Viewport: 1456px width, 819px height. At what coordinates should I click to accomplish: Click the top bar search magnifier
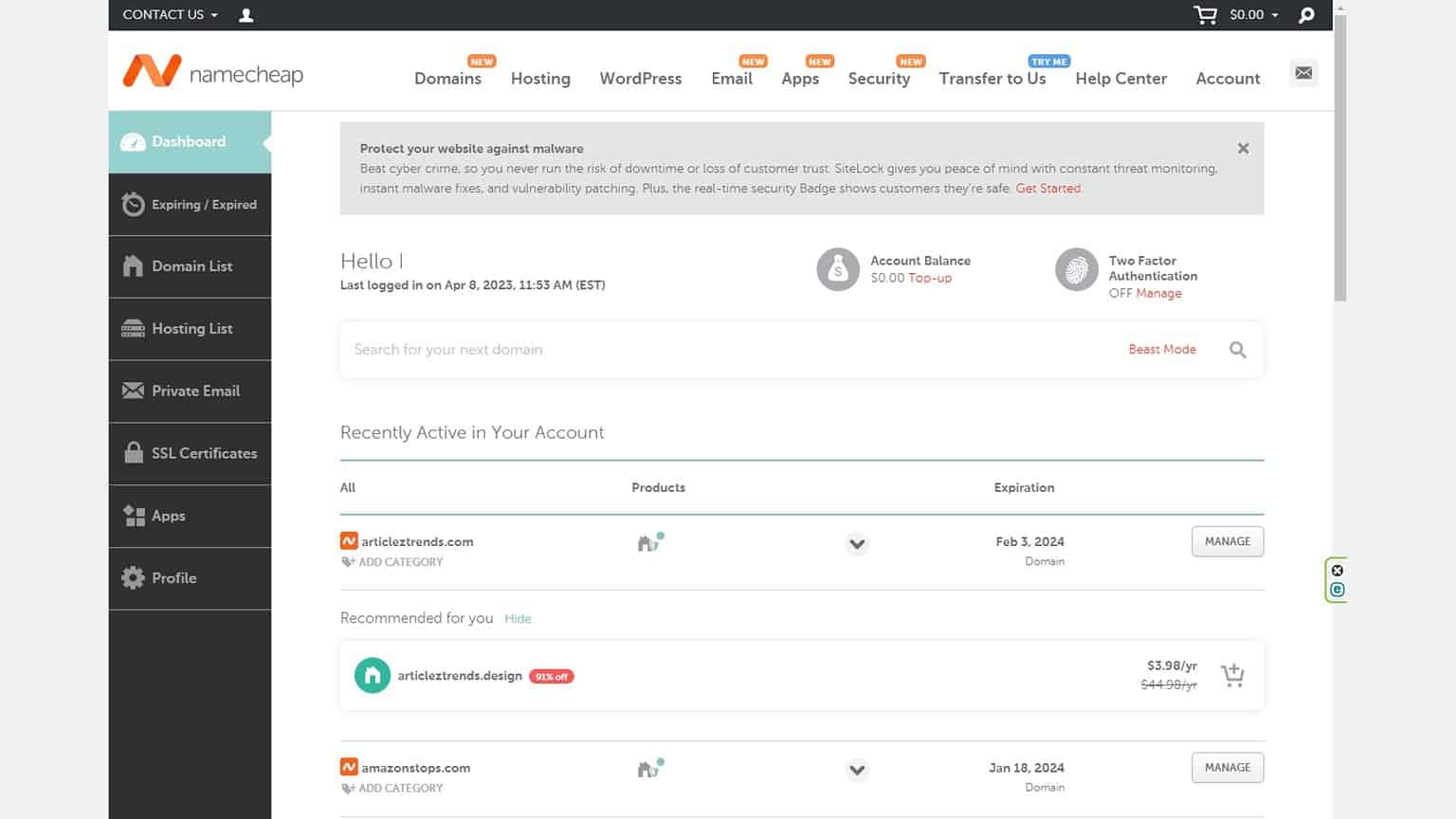tap(1306, 15)
